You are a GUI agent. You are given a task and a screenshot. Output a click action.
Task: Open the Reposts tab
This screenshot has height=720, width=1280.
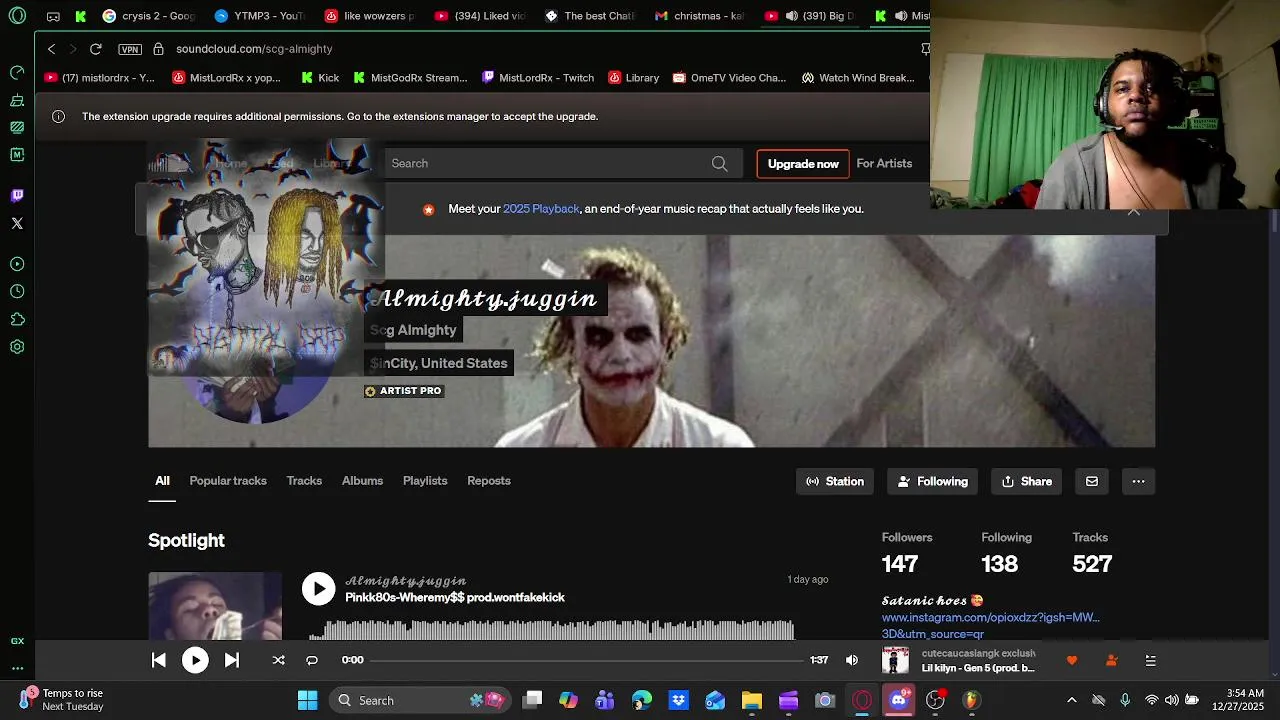pos(489,481)
